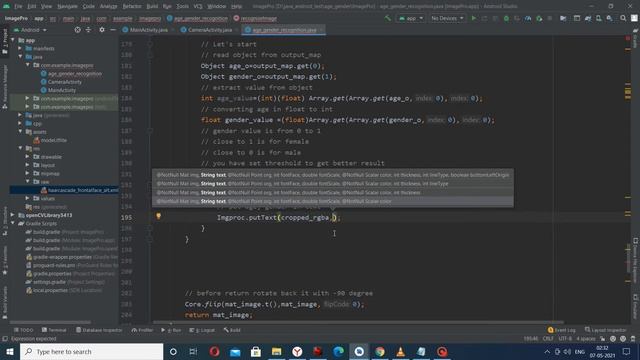
Task: Open the File menu
Action: 18,6
